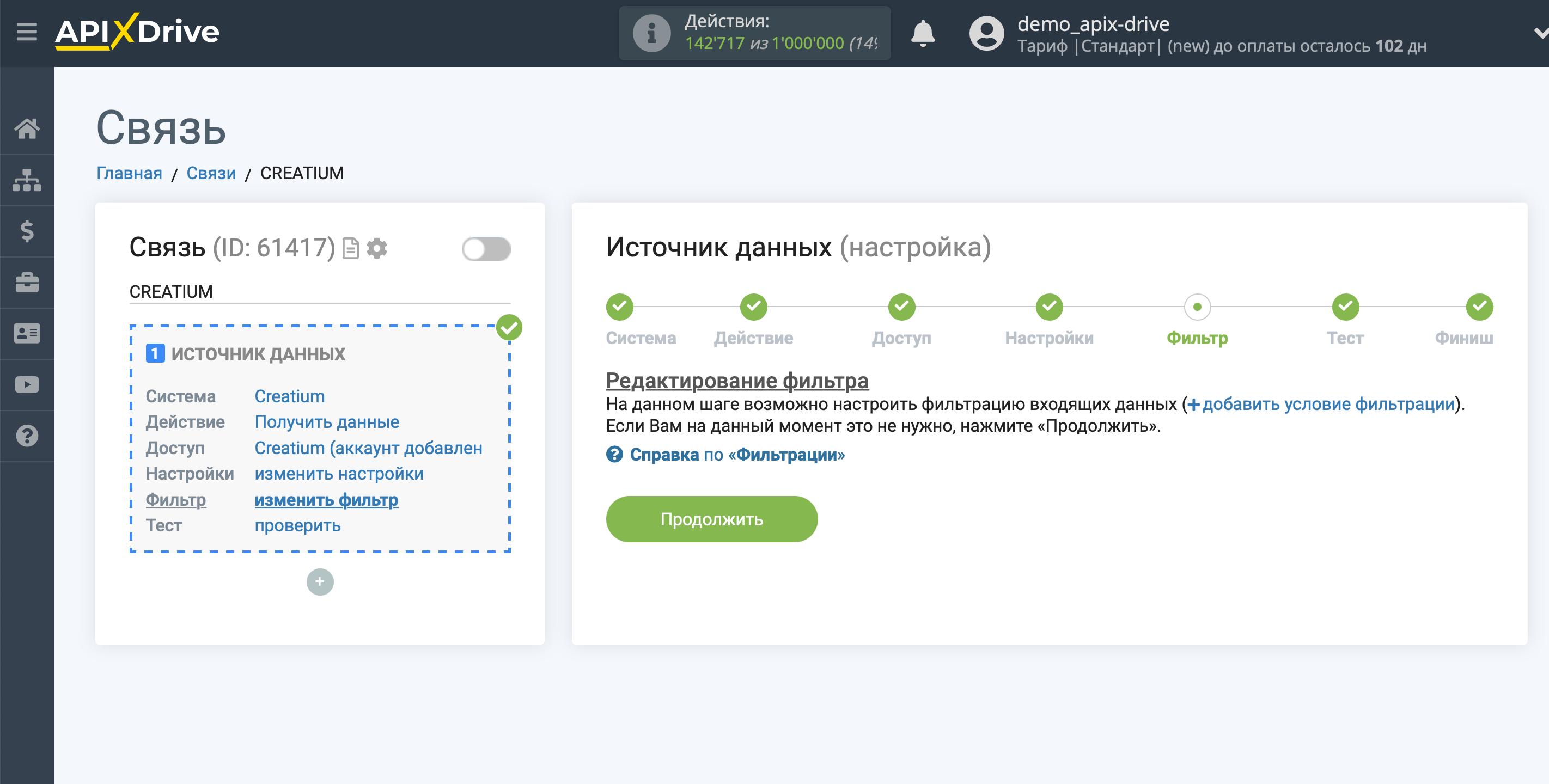Open help question icon in sidebar
Screen dimensions: 1549x784
(x=27, y=436)
